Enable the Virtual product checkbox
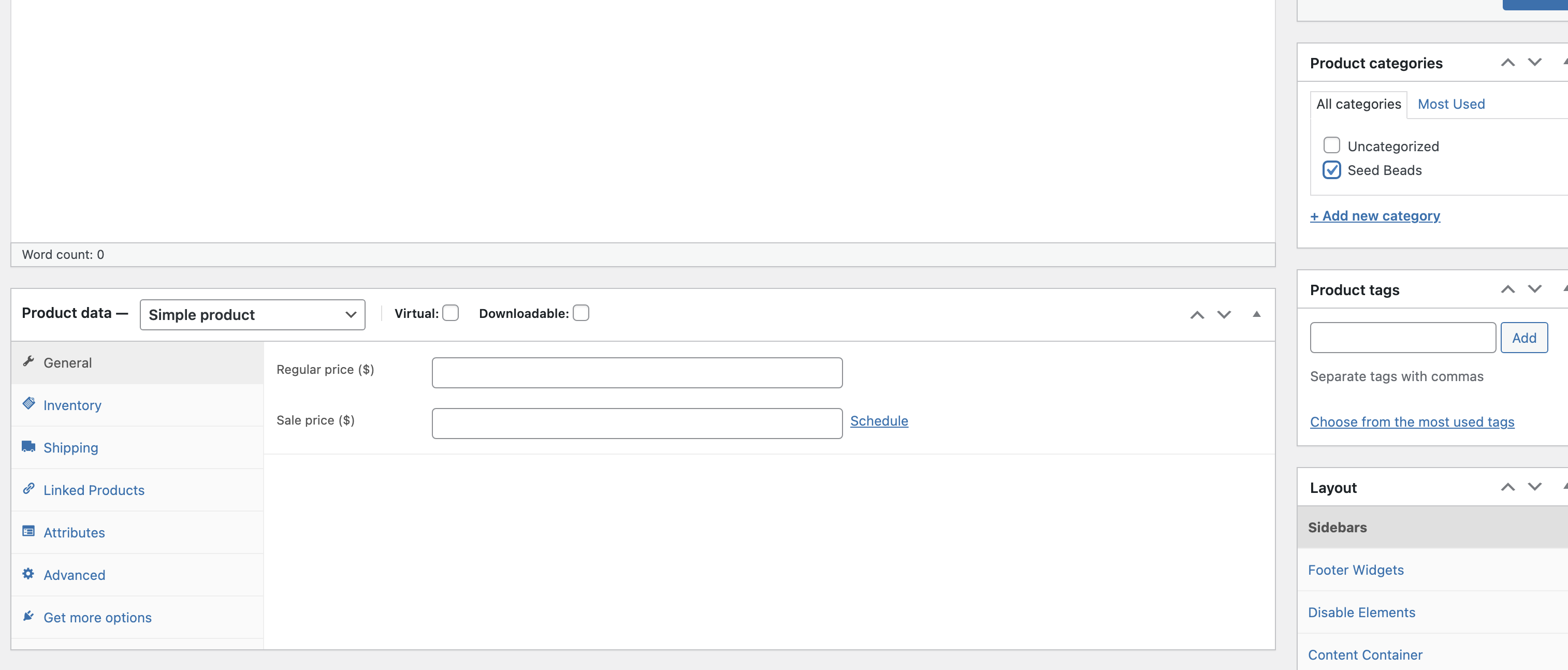 [451, 313]
